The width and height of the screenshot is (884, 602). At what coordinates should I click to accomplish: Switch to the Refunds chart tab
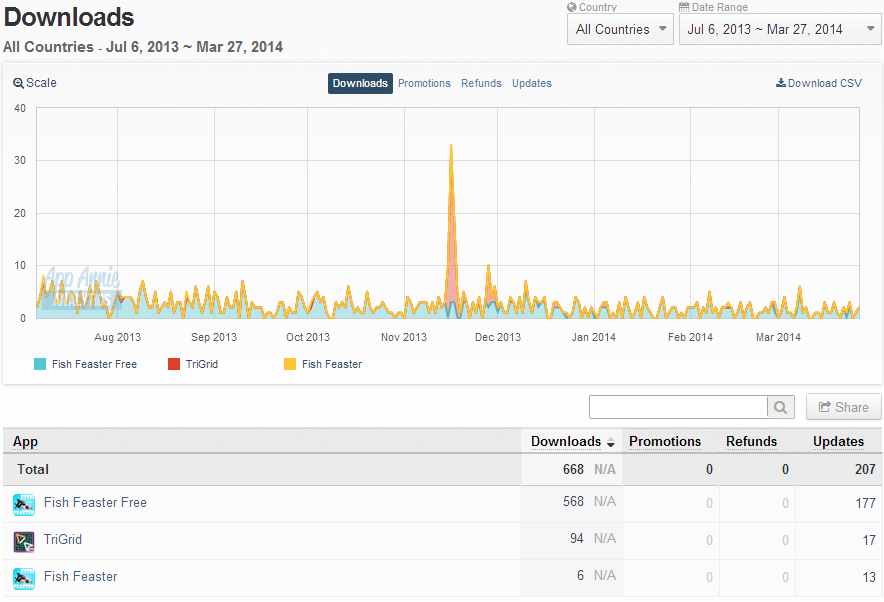(481, 83)
